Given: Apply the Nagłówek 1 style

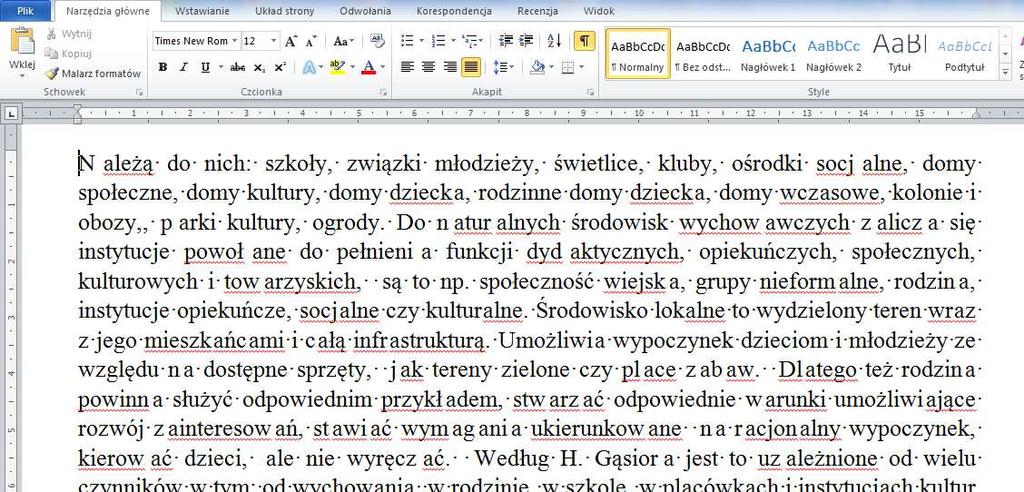Looking at the screenshot, I should [769, 54].
